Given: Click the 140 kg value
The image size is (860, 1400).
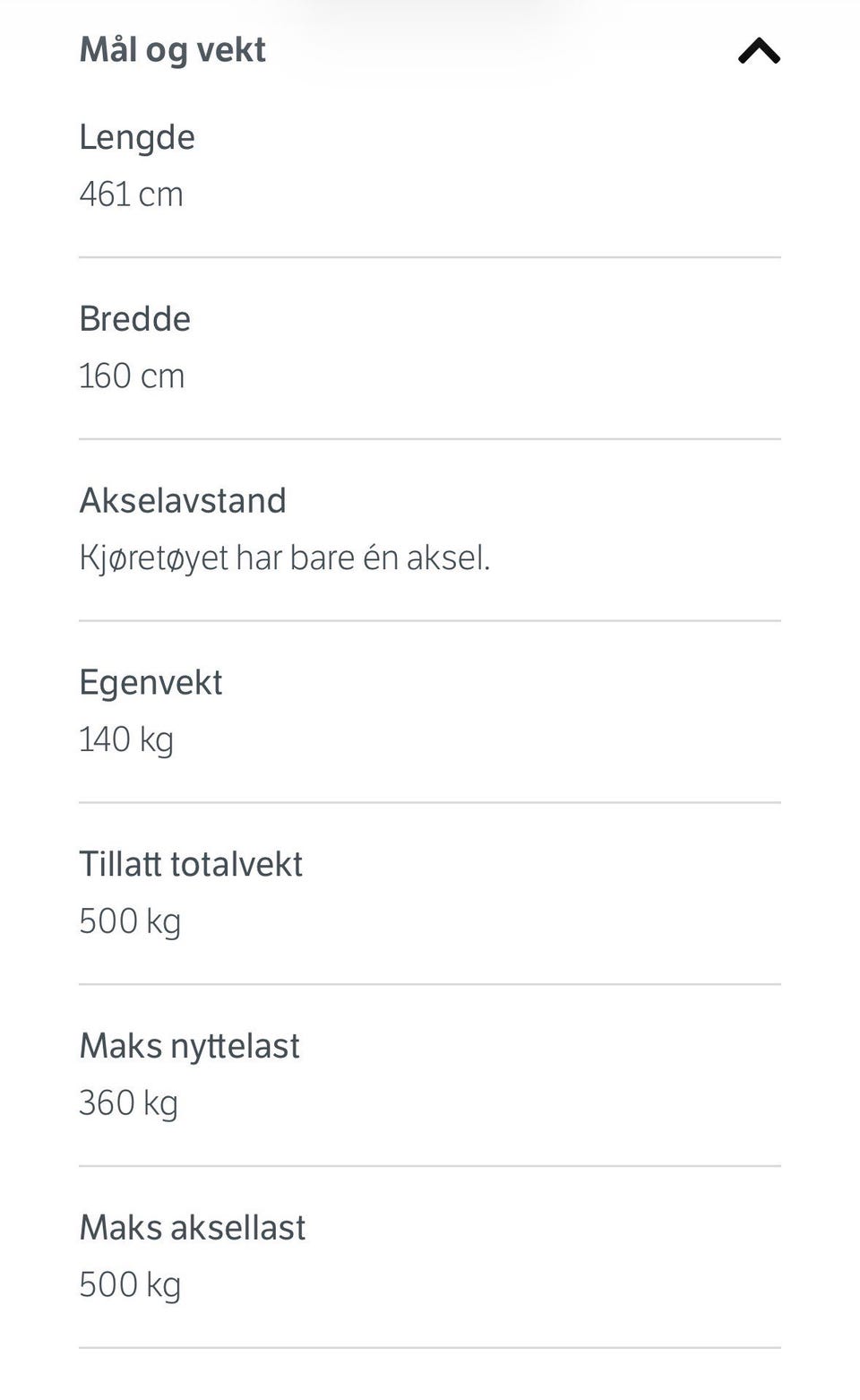Looking at the screenshot, I should [x=126, y=740].
